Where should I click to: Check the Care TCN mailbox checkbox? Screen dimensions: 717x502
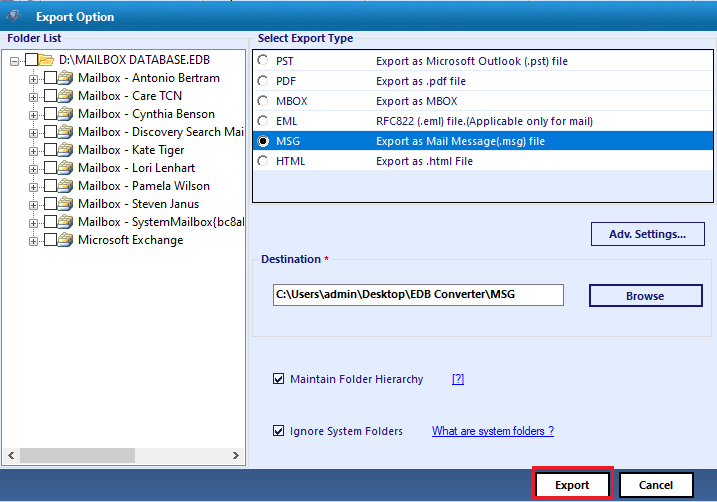click(x=50, y=96)
